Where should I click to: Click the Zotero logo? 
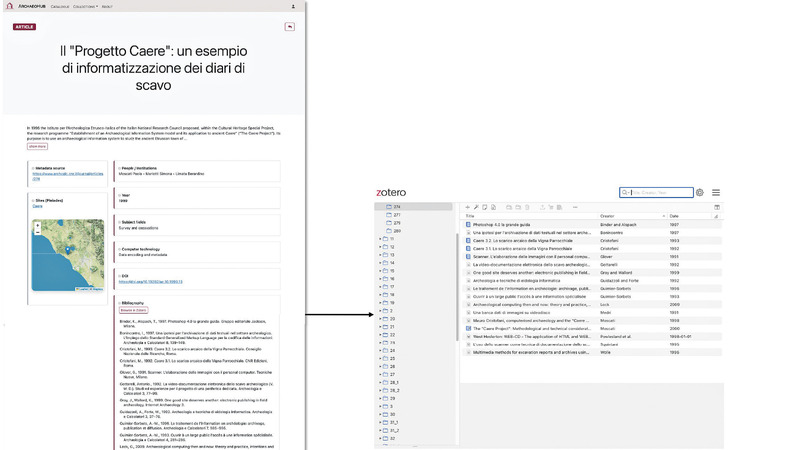tap(391, 192)
